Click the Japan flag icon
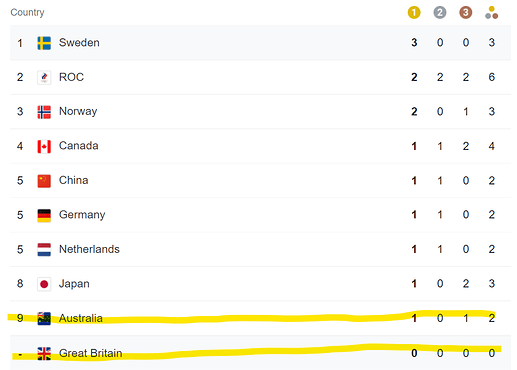Screen dimensions: 517x370 click(44, 284)
